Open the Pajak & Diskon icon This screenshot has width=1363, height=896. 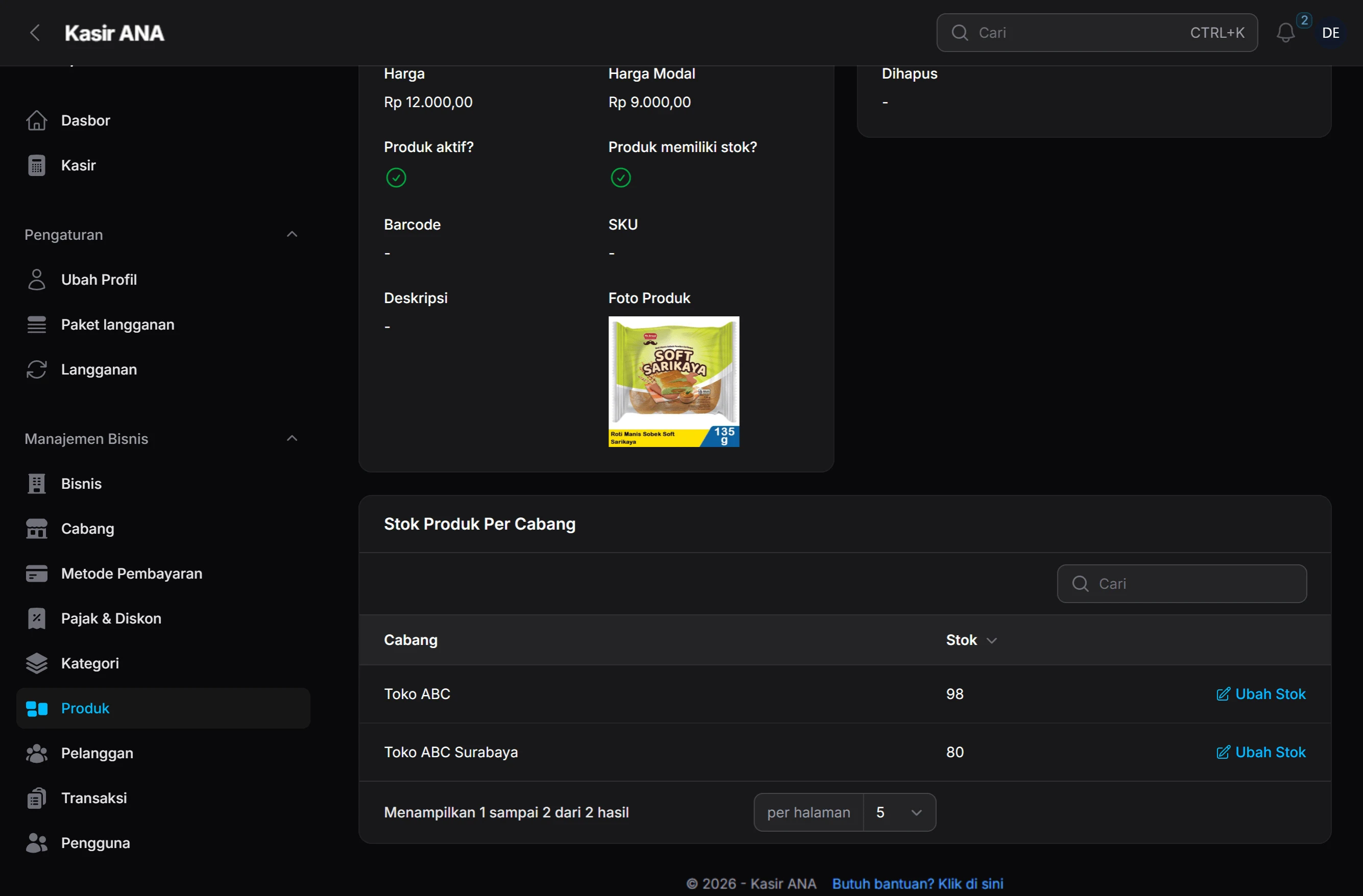(x=37, y=618)
